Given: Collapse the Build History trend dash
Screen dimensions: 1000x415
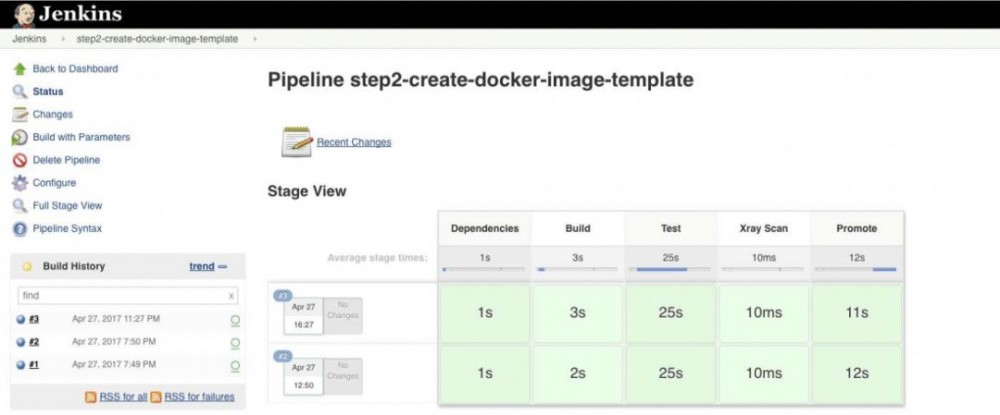Looking at the screenshot, I should (222, 267).
